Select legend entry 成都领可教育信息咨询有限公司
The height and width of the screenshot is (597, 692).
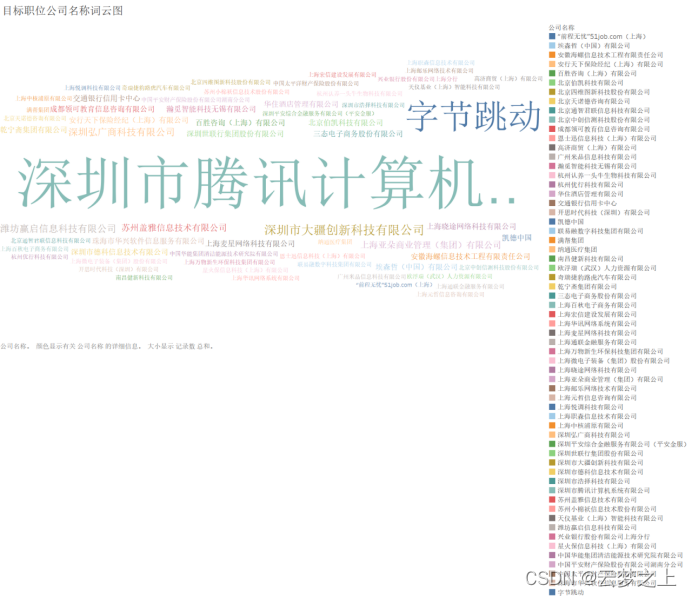pyautogui.click(x=599, y=129)
